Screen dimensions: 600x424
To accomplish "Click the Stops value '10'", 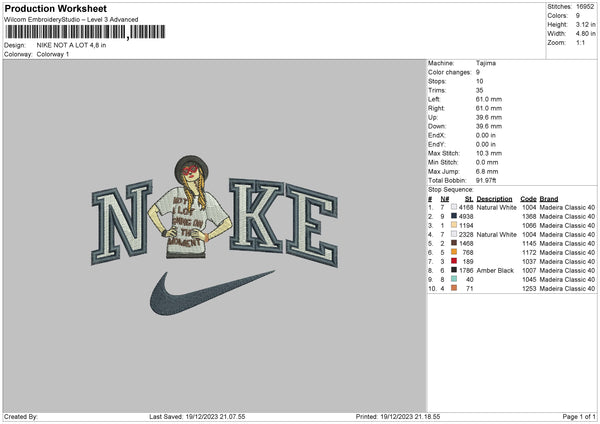I will 479,81.
